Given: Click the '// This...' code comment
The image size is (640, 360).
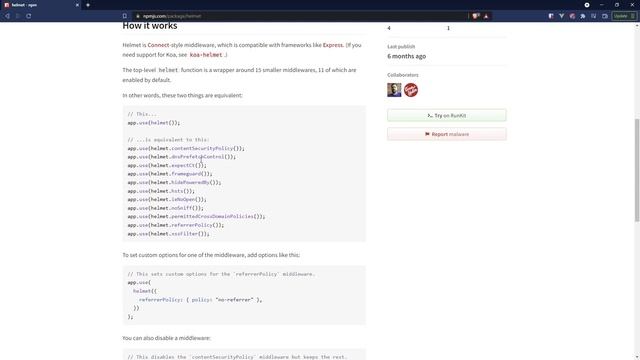Looking at the screenshot, I should (142, 114).
